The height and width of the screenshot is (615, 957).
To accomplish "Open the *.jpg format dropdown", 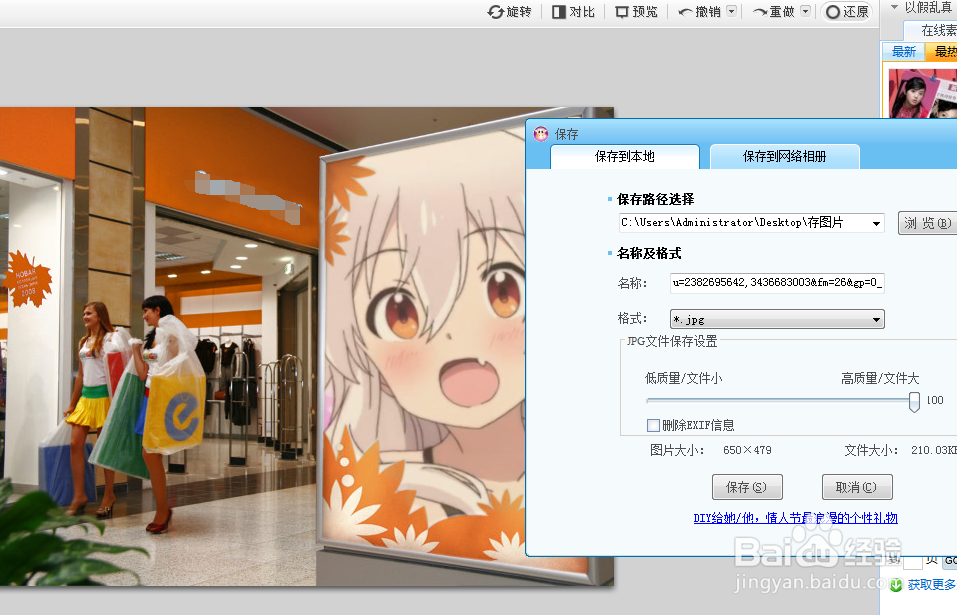I will (x=777, y=319).
